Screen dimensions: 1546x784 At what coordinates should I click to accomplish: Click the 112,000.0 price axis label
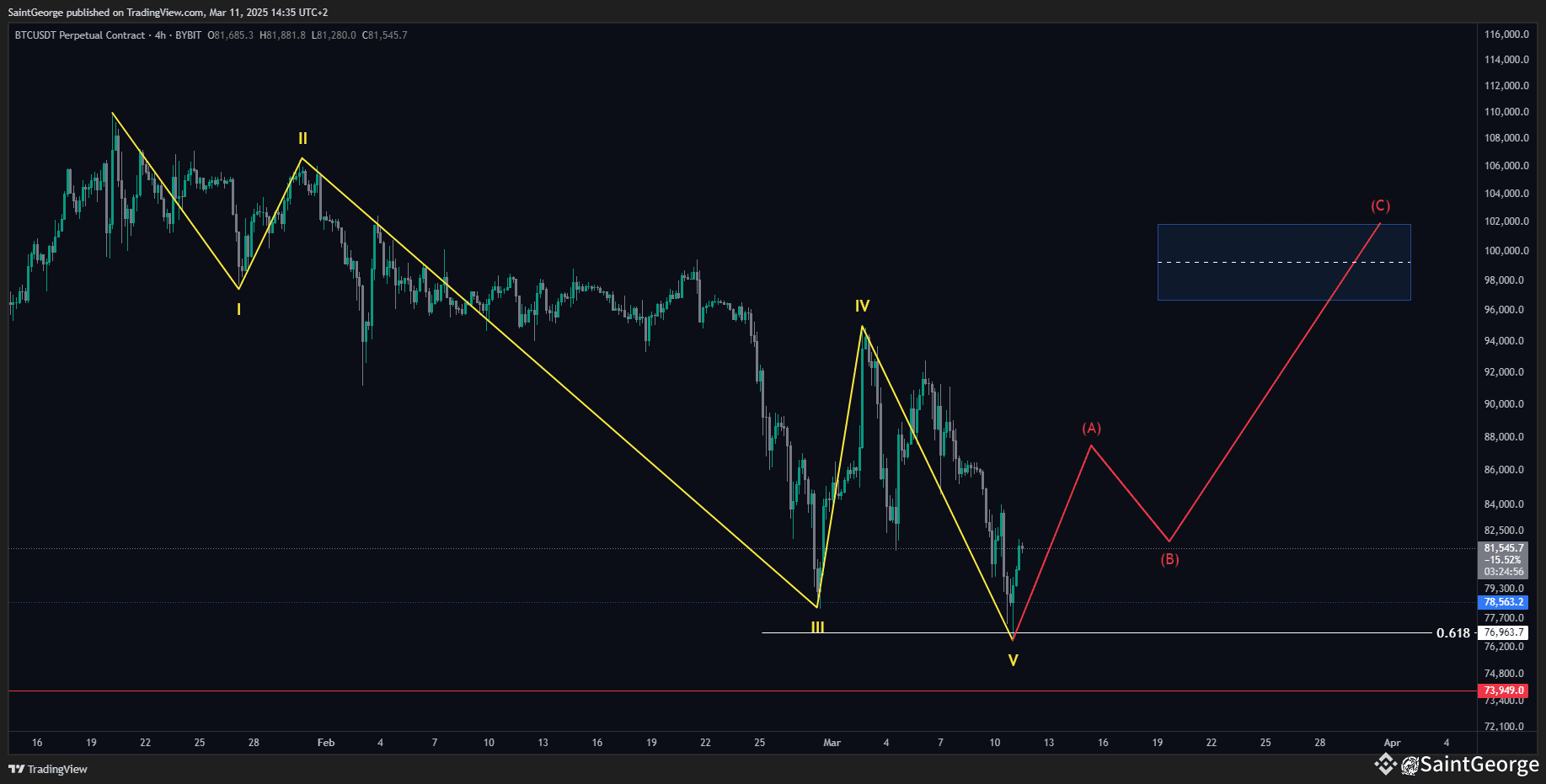[x=1506, y=86]
